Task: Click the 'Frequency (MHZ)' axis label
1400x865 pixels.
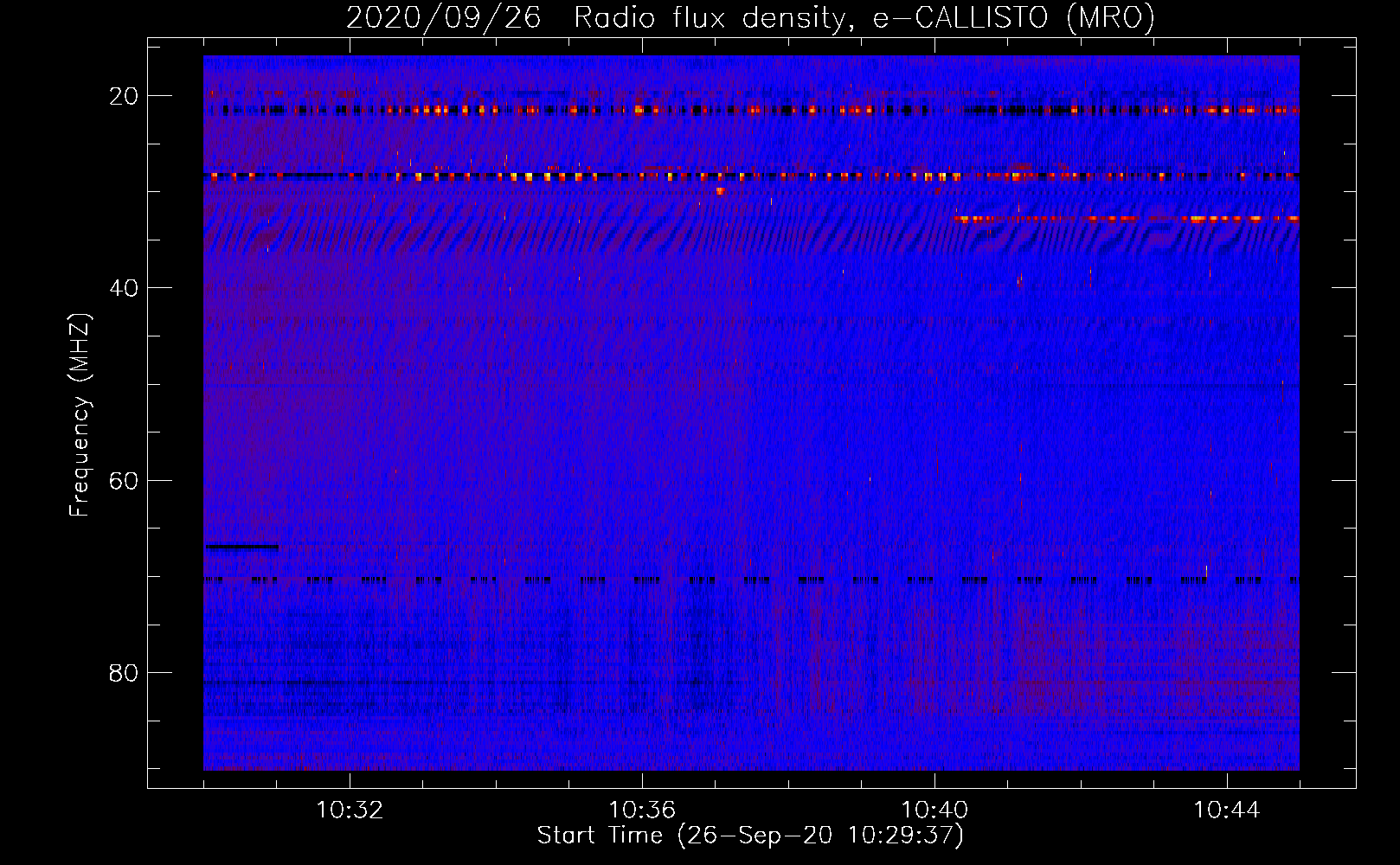Action: [x=79, y=414]
